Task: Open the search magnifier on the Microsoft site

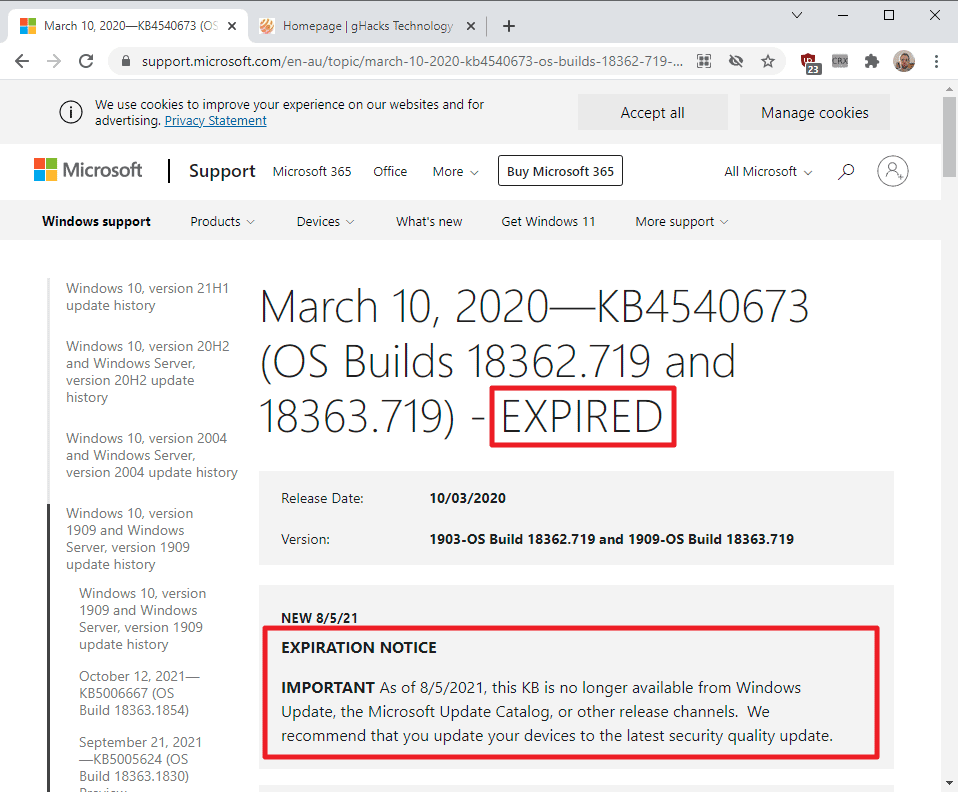Action: [x=846, y=171]
